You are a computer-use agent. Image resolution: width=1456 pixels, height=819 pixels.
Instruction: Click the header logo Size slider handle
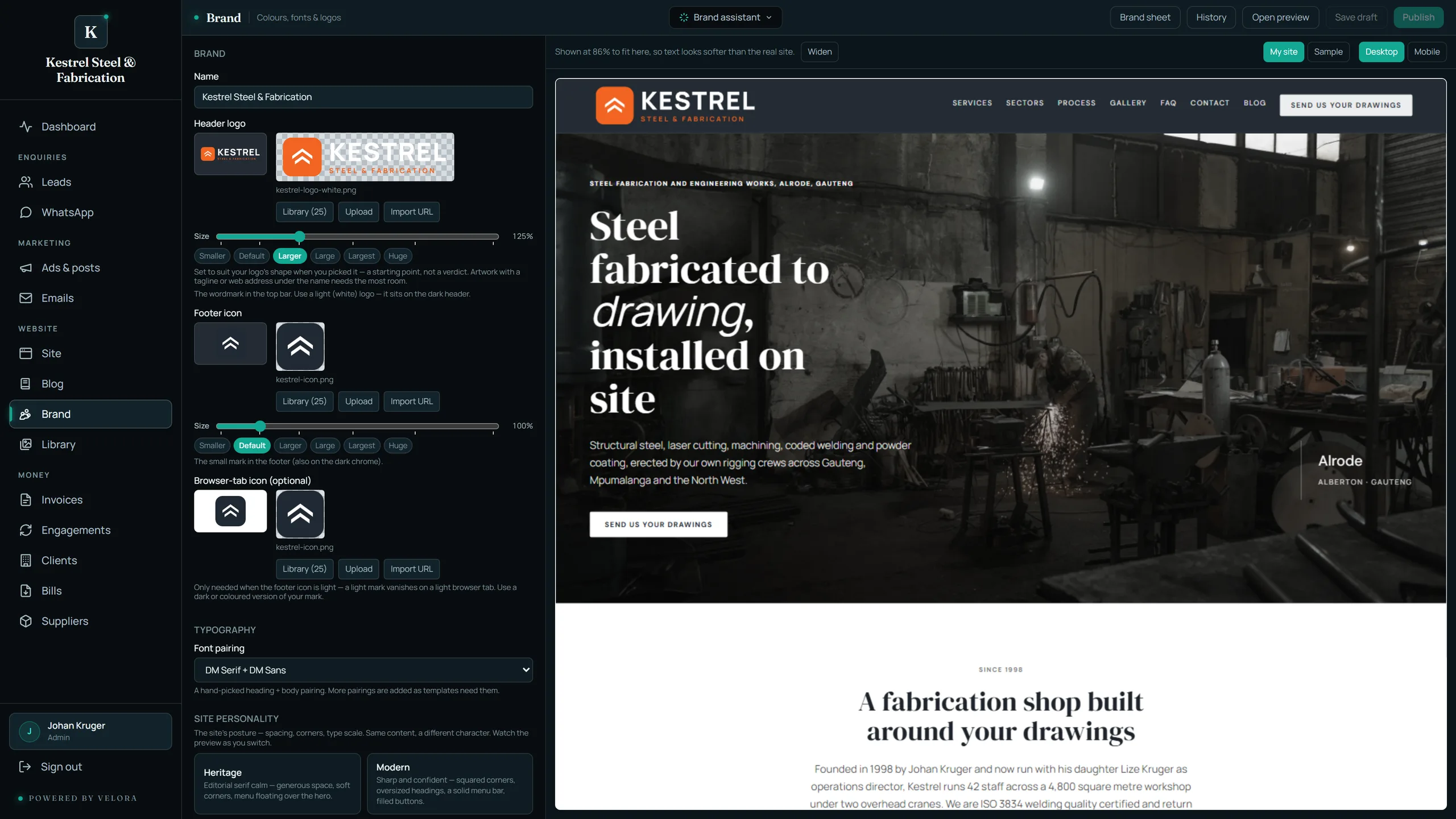point(300,237)
